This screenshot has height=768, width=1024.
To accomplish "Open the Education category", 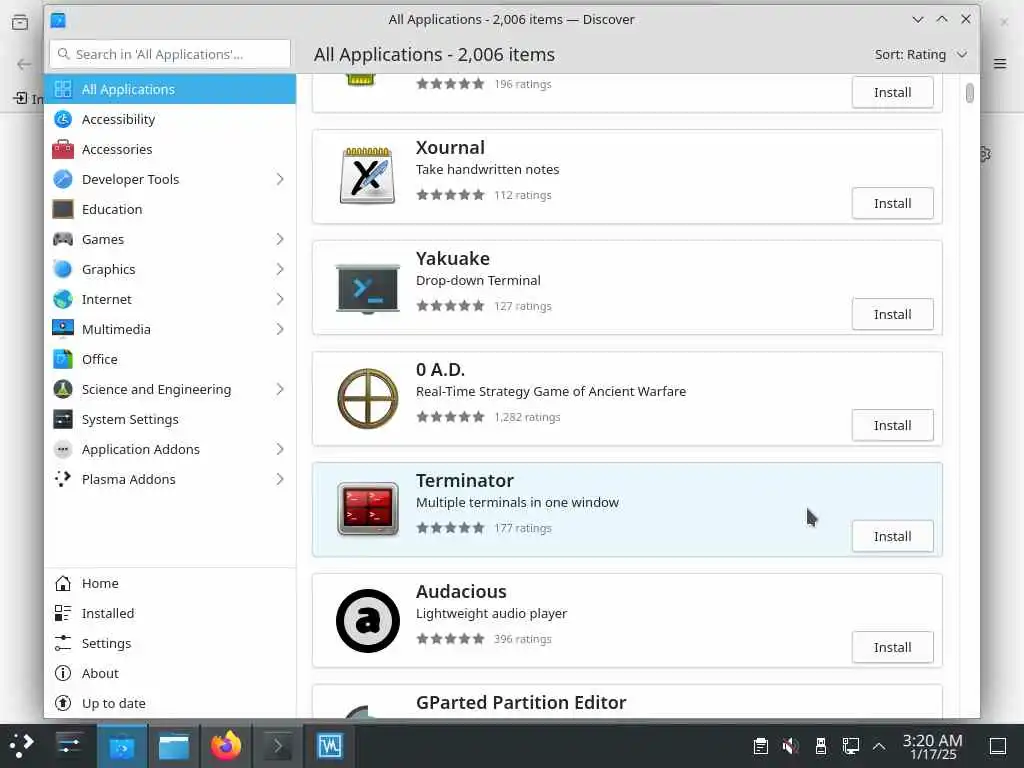I will coord(170,210).
